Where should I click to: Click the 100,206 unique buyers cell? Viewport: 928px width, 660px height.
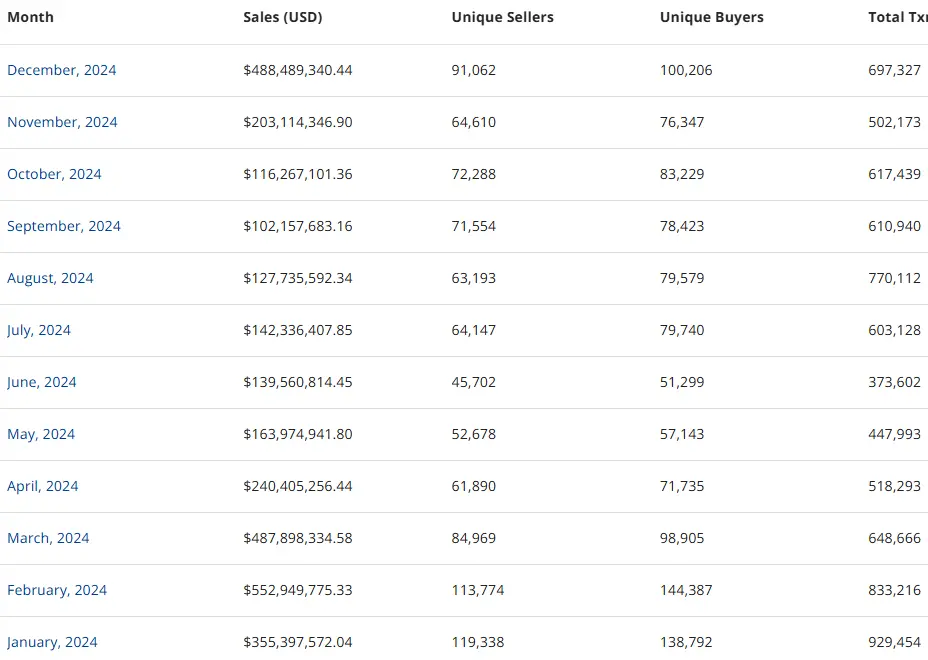point(686,70)
